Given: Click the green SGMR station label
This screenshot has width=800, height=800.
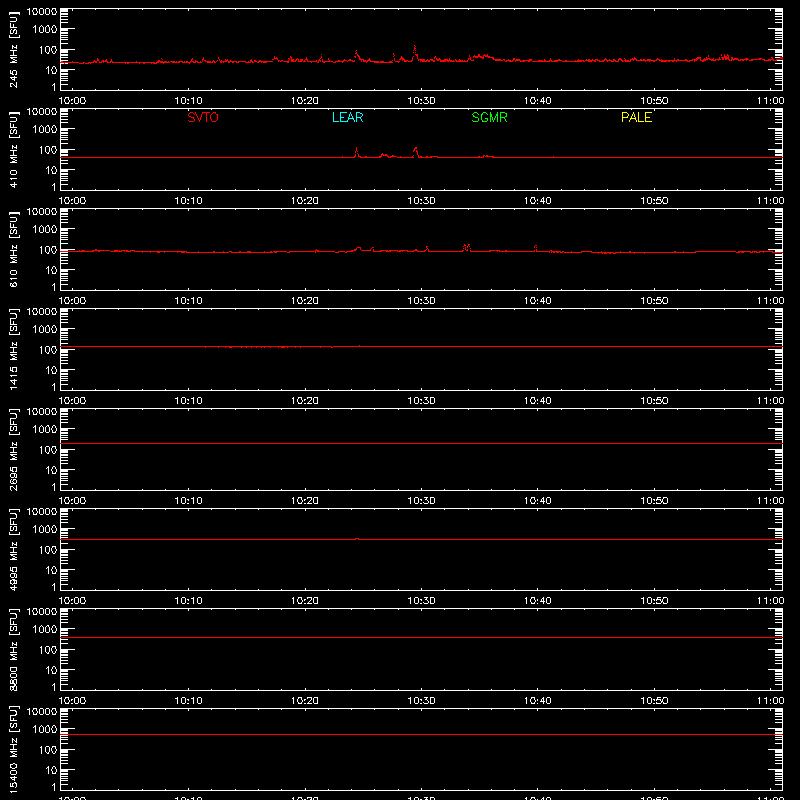Looking at the screenshot, I should (x=489, y=117).
